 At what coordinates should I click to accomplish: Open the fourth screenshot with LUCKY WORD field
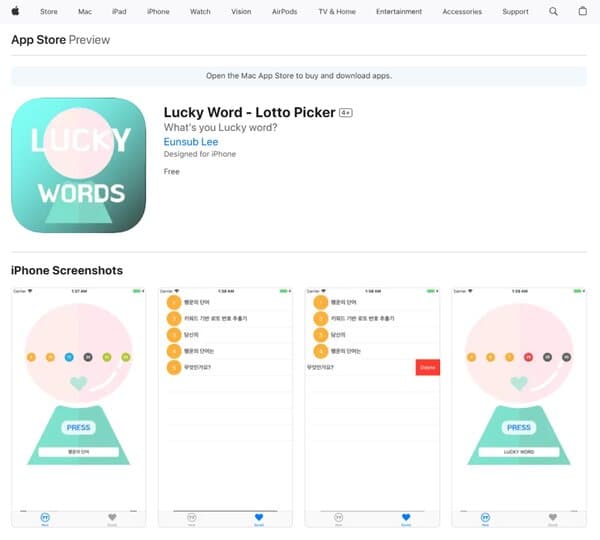coord(519,408)
